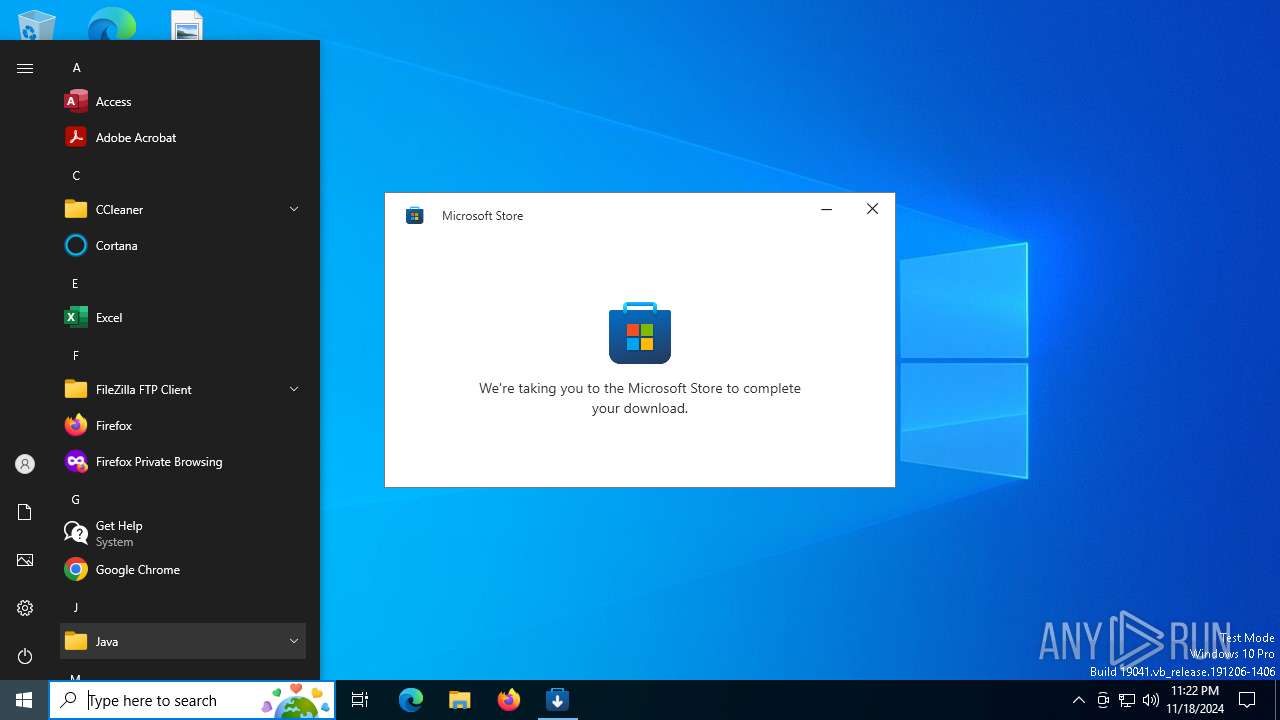This screenshot has width=1280, height=720.
Task: Open the Action Center notifications icon
Action: [x=1247, y=700]
